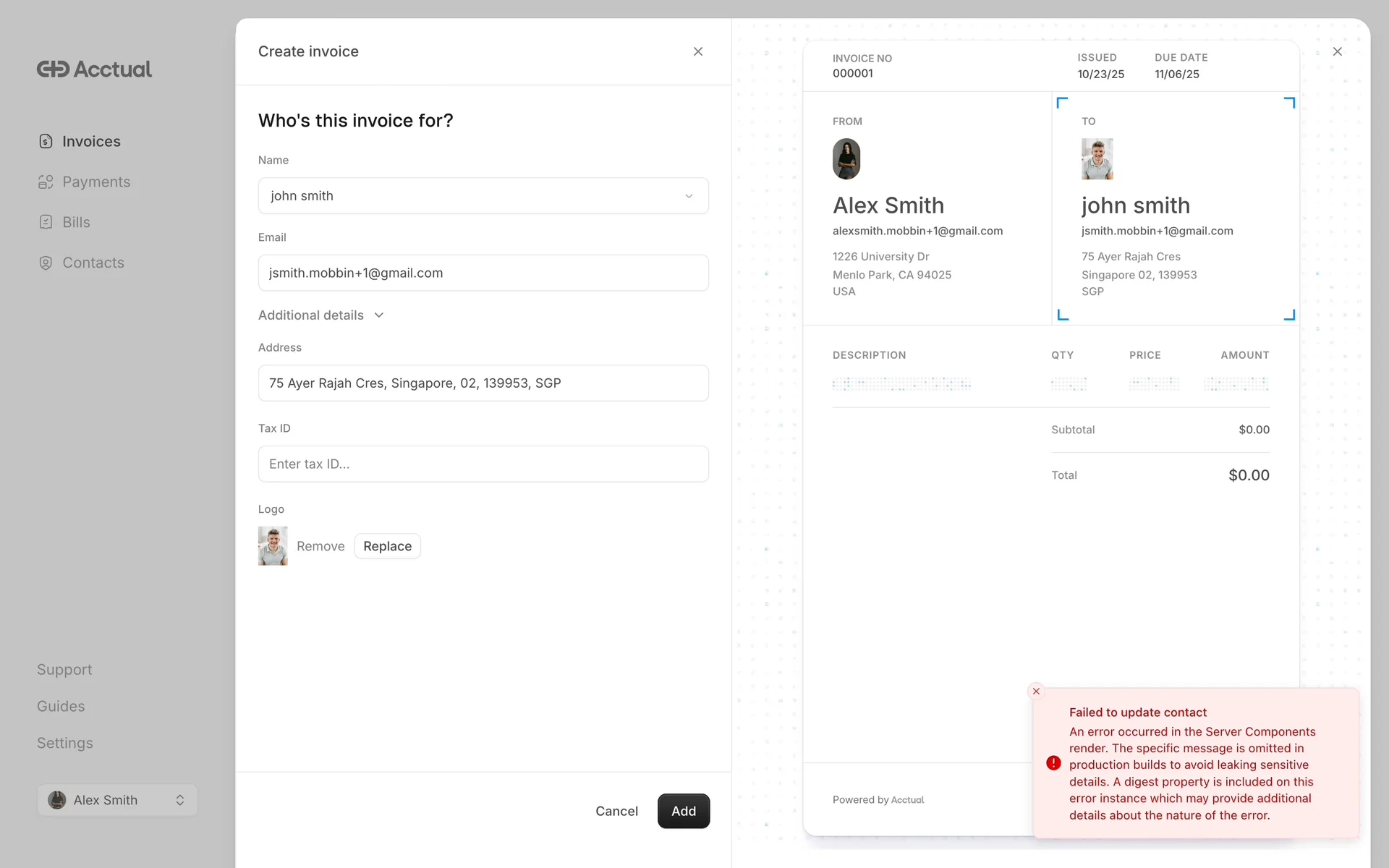Click Cancel in the invoice form
Viewport: 1389px width, 868px height.
click(x=616, y=811)
